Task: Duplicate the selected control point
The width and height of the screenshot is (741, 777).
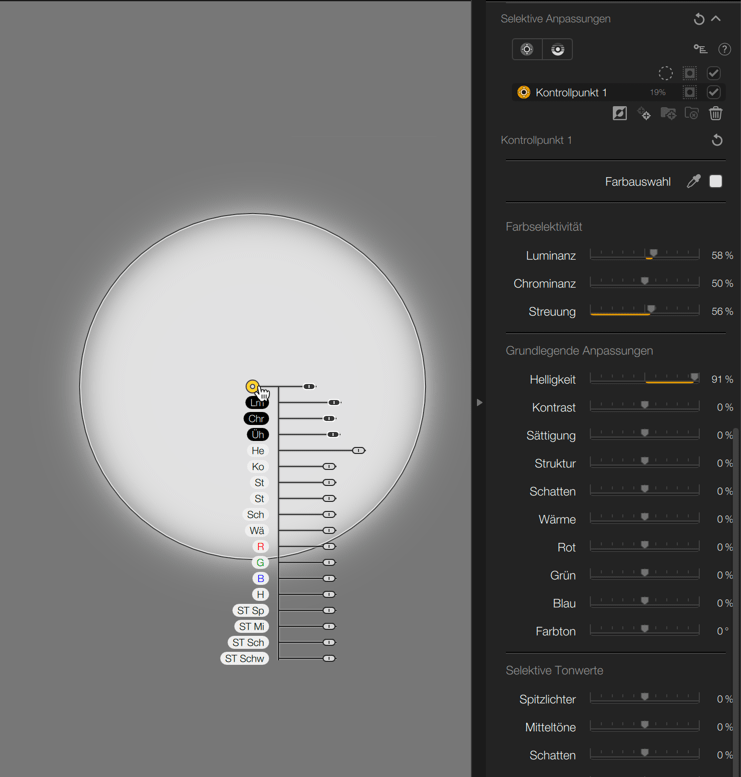Action: point(644,113)
